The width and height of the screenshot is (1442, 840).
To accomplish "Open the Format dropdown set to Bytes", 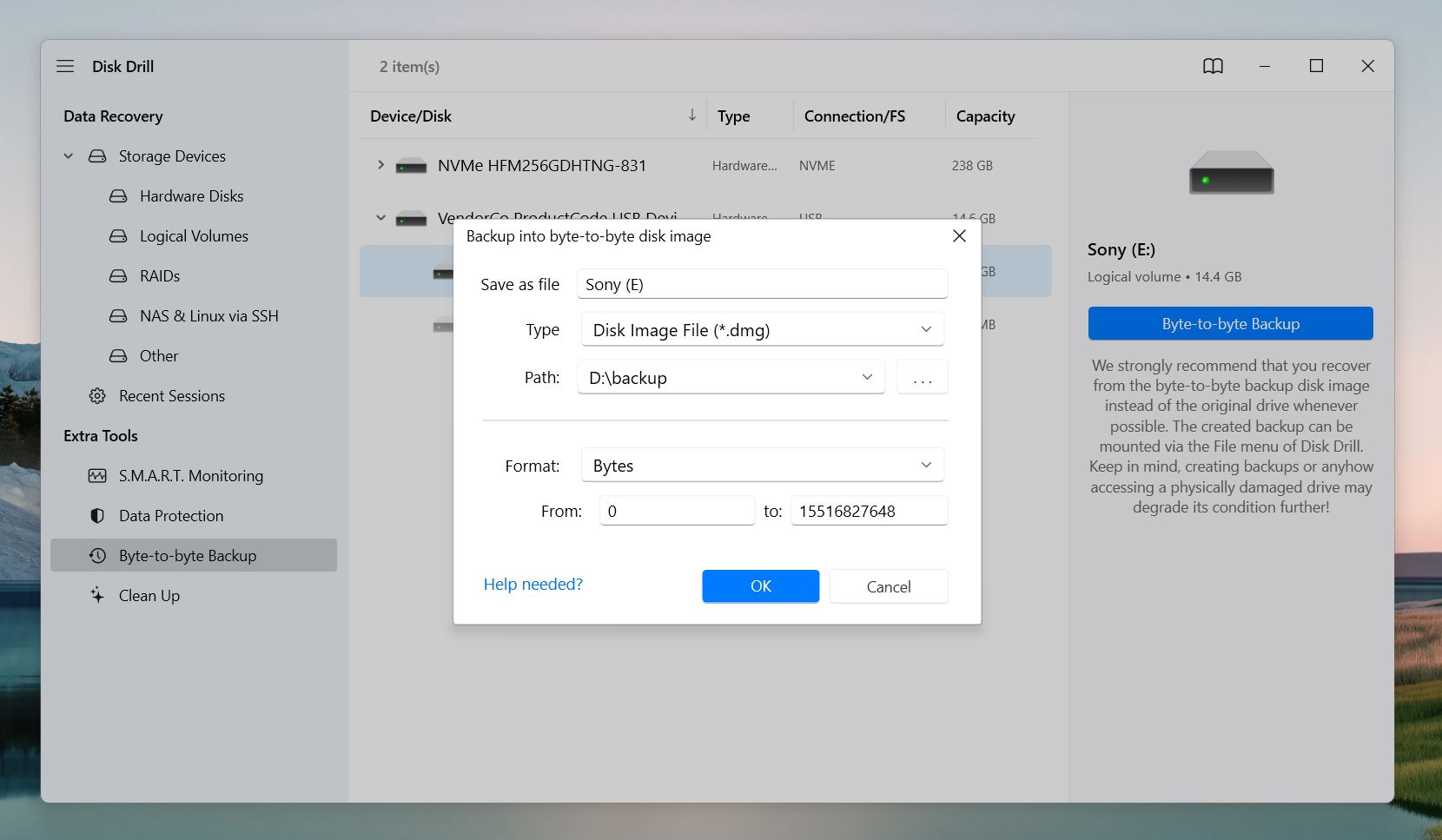I will coord(762,466).
